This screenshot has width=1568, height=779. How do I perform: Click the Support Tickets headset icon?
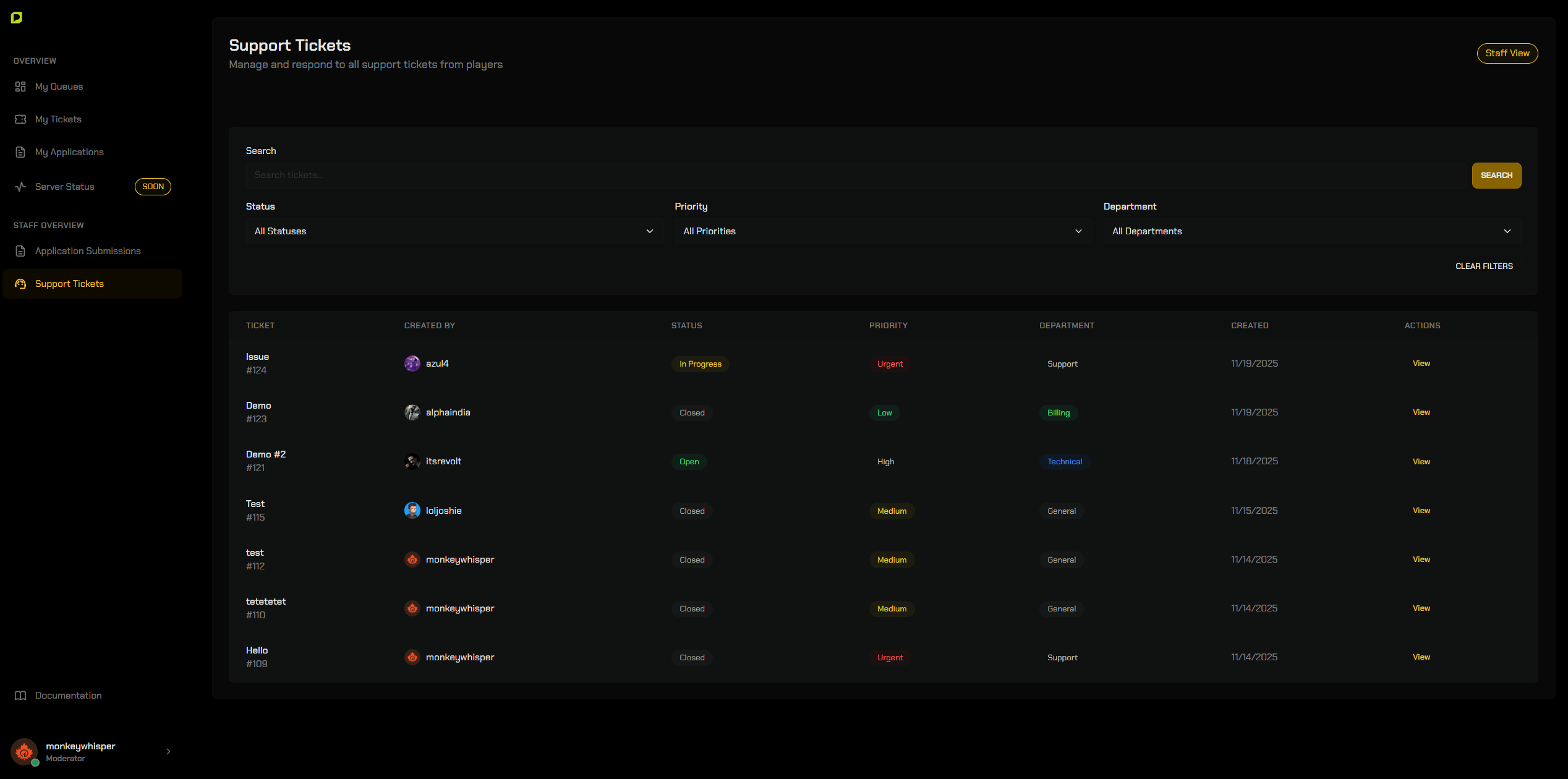click(20, 284)
